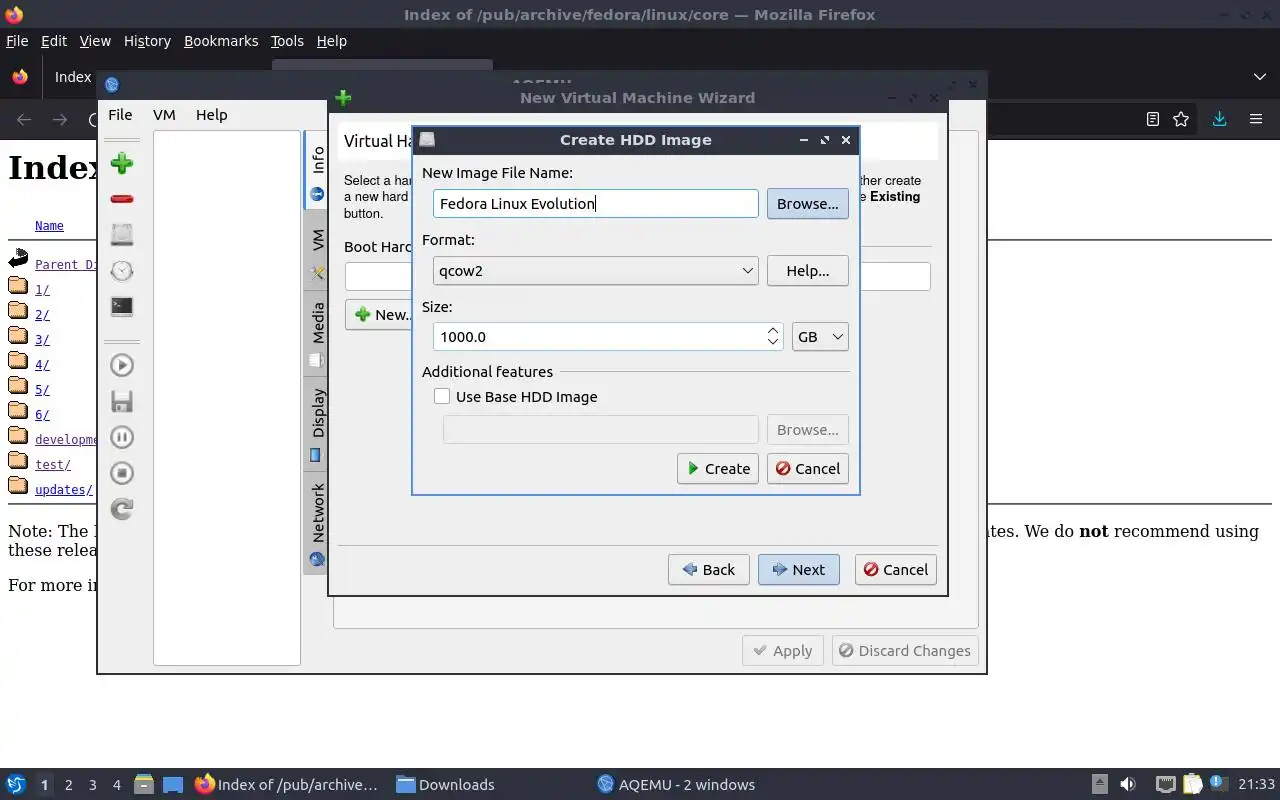Open the 3/ directory link in Firefox

tap(42, 340)
